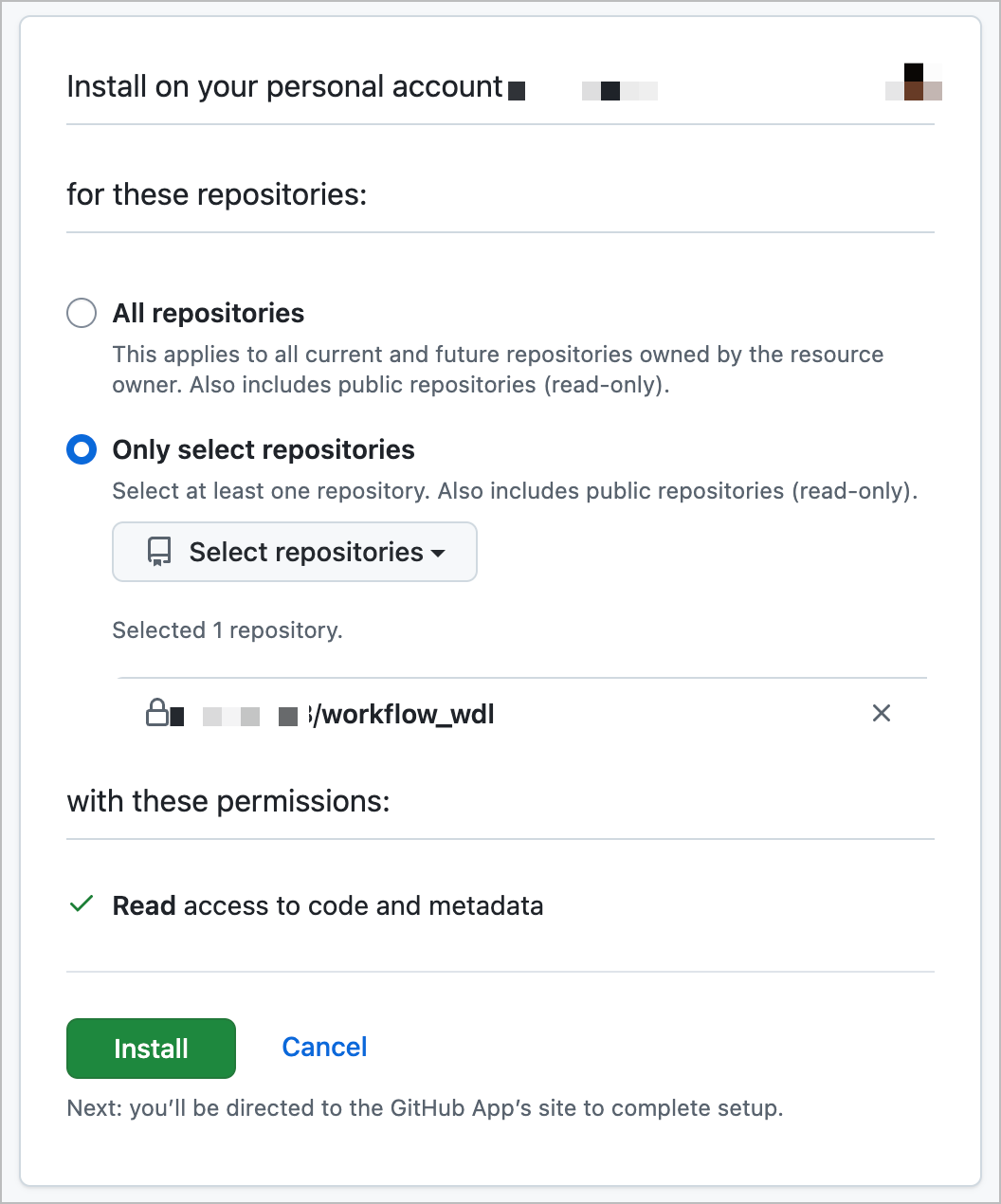Click the Cancel link to abort installation
The image size is (1001, 1204).
click(x=324, y=1047)
